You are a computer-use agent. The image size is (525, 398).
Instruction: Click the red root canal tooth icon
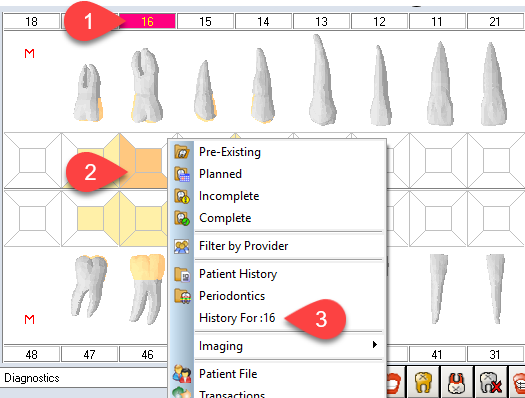click(457, 382)
